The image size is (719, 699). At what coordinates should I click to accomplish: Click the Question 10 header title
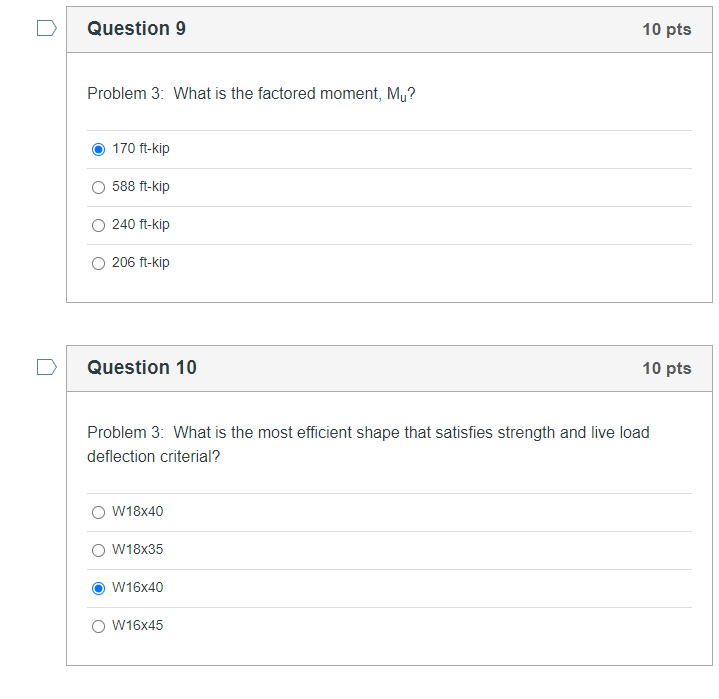click(x=142, y=367)
